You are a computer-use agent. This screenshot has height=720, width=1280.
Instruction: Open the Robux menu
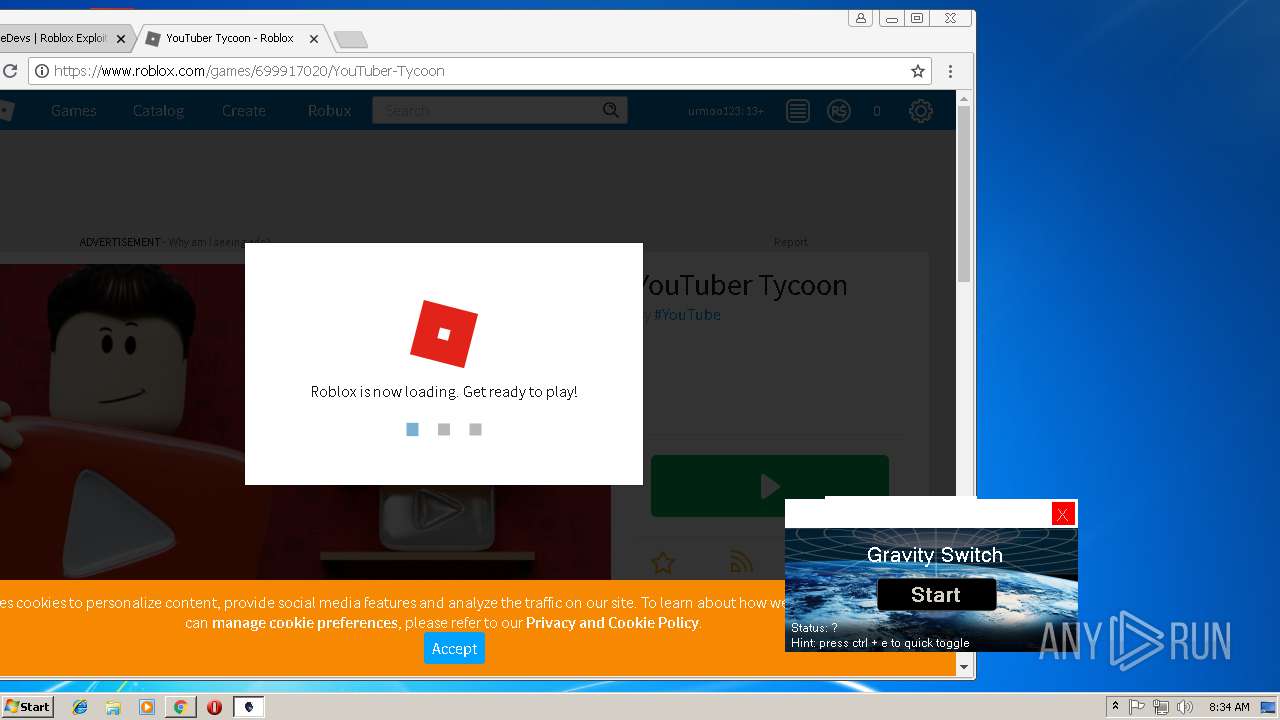pos(329,111)
